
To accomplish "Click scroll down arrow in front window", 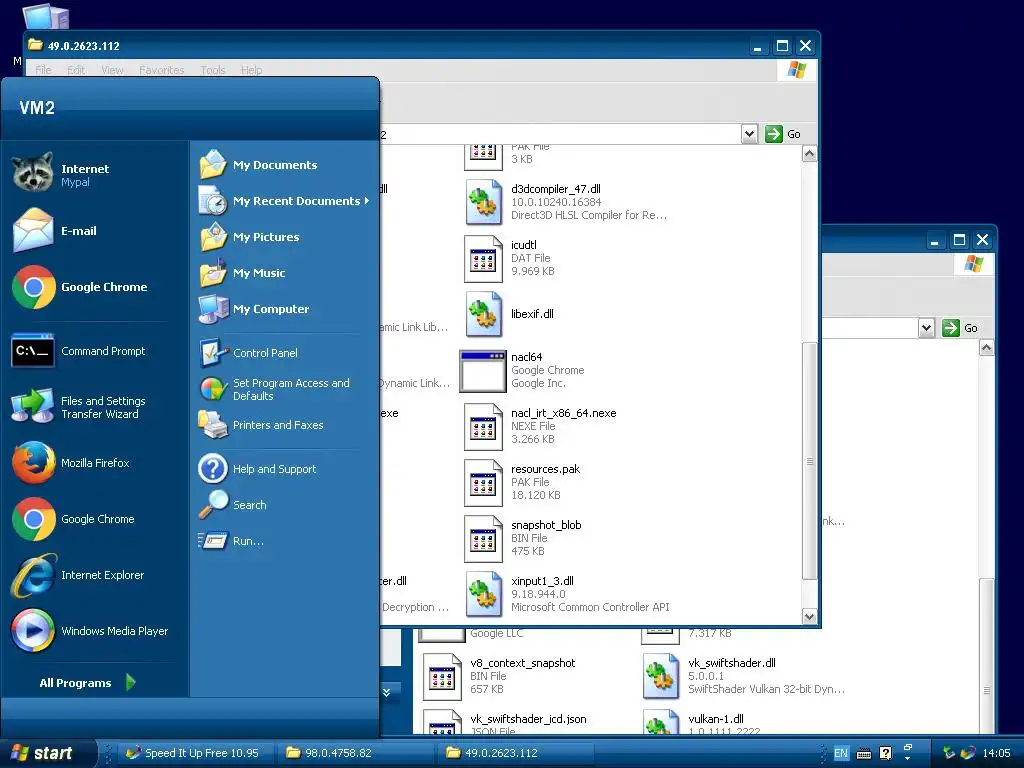I will [x=809, y=616].
